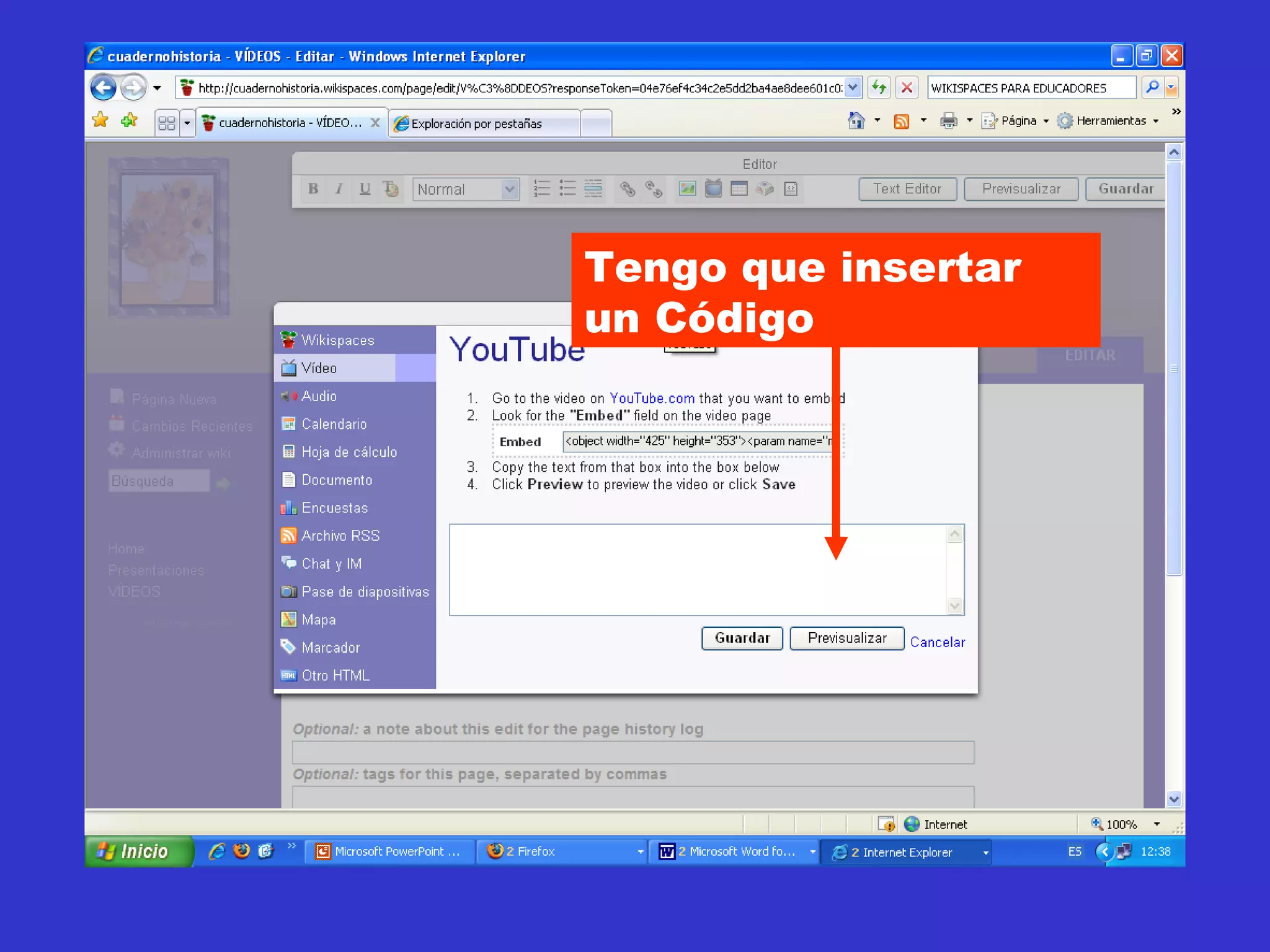Click the insert image icon
This screenshot has height=952, width=1270.
coord(687,188)
